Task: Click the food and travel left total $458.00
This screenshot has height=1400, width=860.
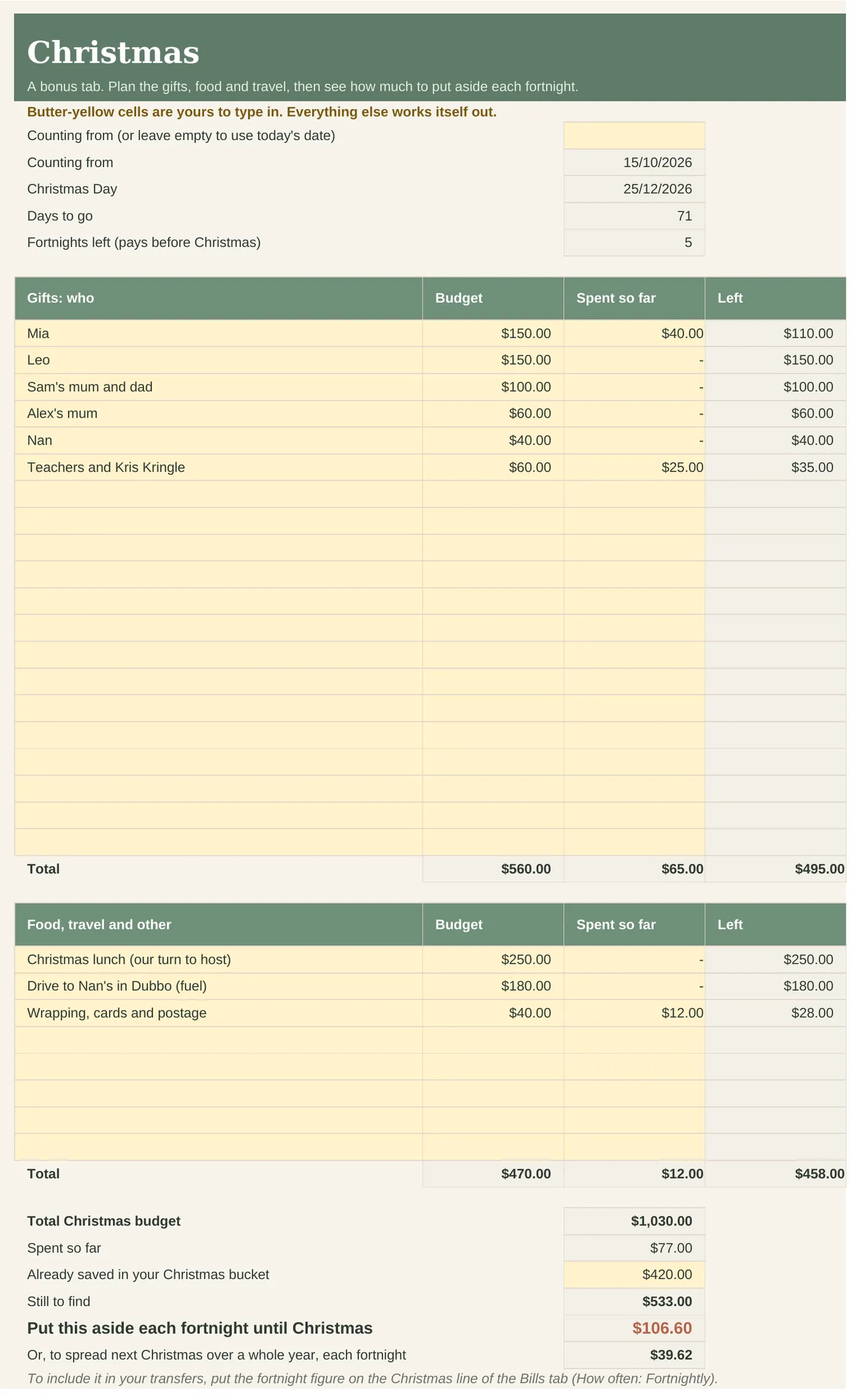Action: coord(775,1174)
